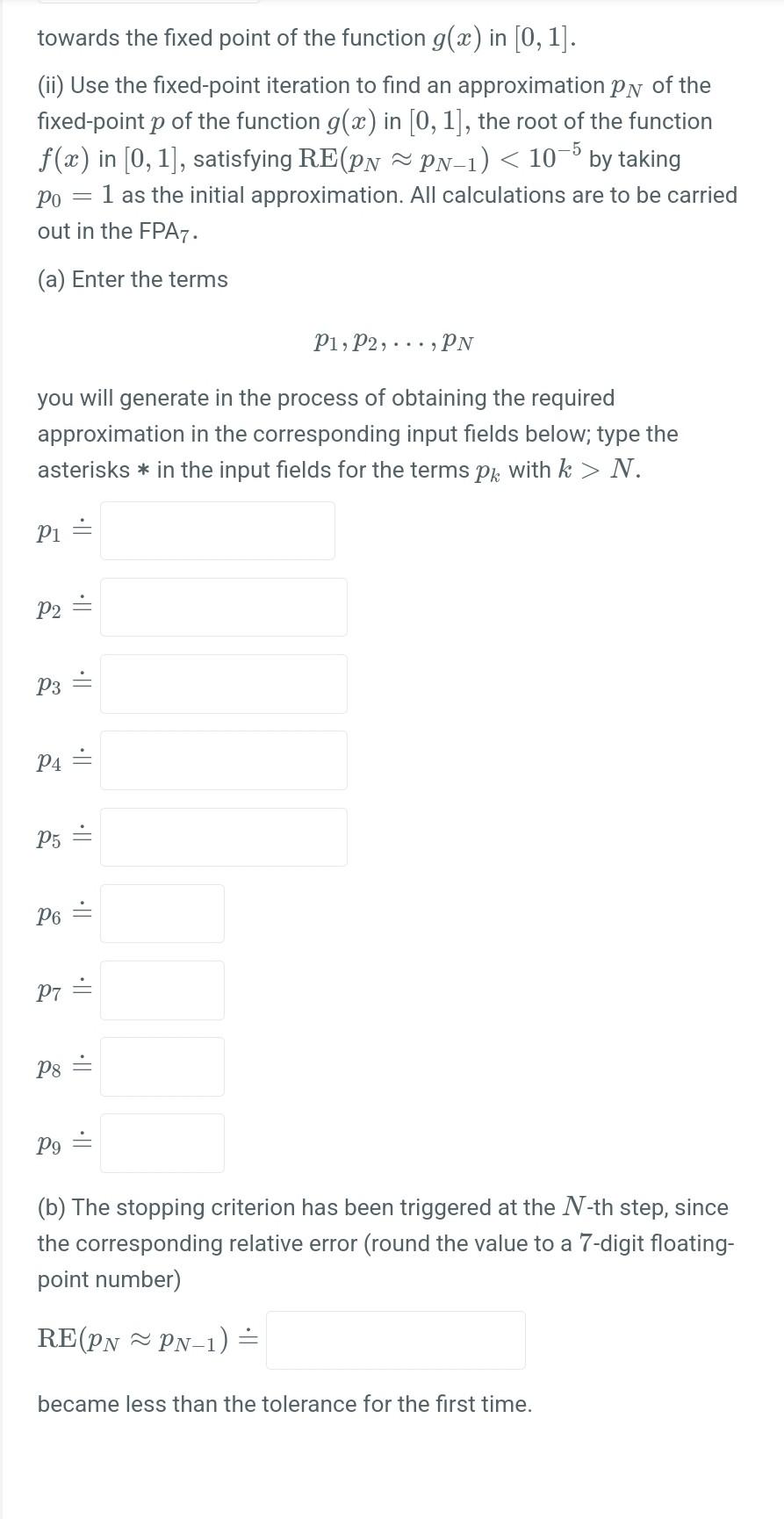Click 'became less than the tolerance' text
The image size is (784, 1519).
284,1404
